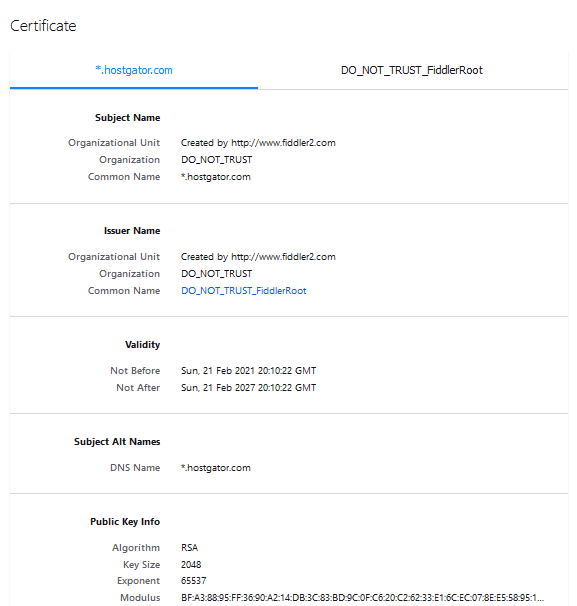Image resolution: width=577 pixels, height=606 pixels.
Task: Select Subject Organization value DO_NOT_TRUST
Action: (x=216, y=160)
